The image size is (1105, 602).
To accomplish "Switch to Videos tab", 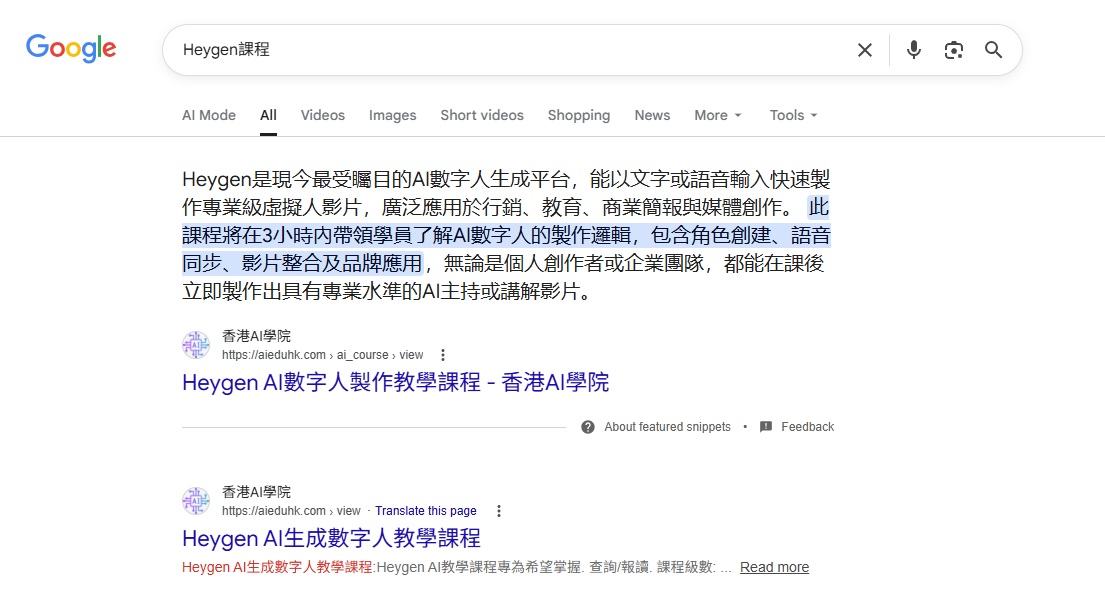I will click(323, 115).
